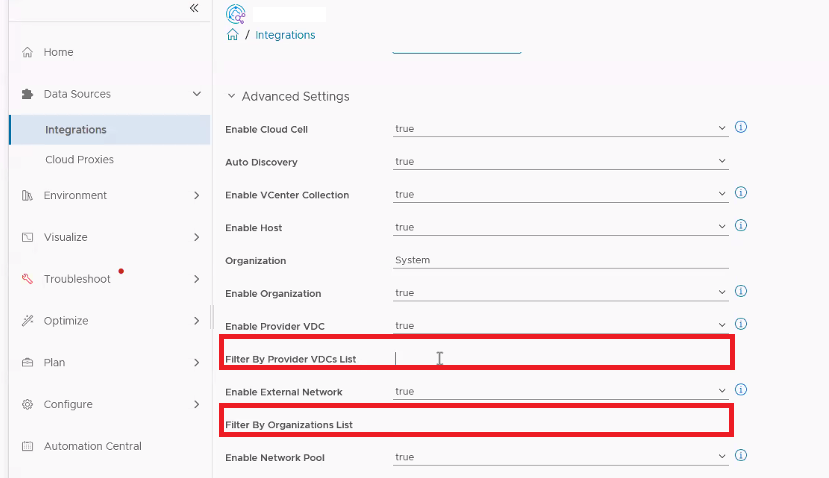Click the Filter By Provider VDCs List field
829x478 pixels.
(x=560, y=359)
